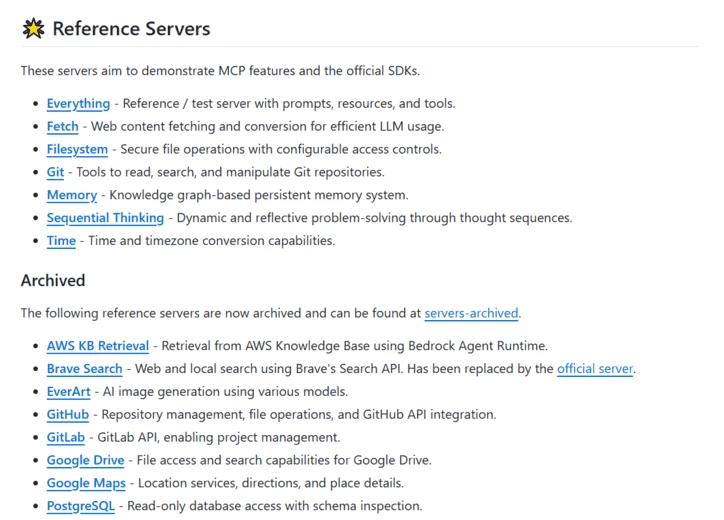Open the GitHub archived server link
This screenshot has height=520, width=724.
pyautogui.click(x=67, y=414)
